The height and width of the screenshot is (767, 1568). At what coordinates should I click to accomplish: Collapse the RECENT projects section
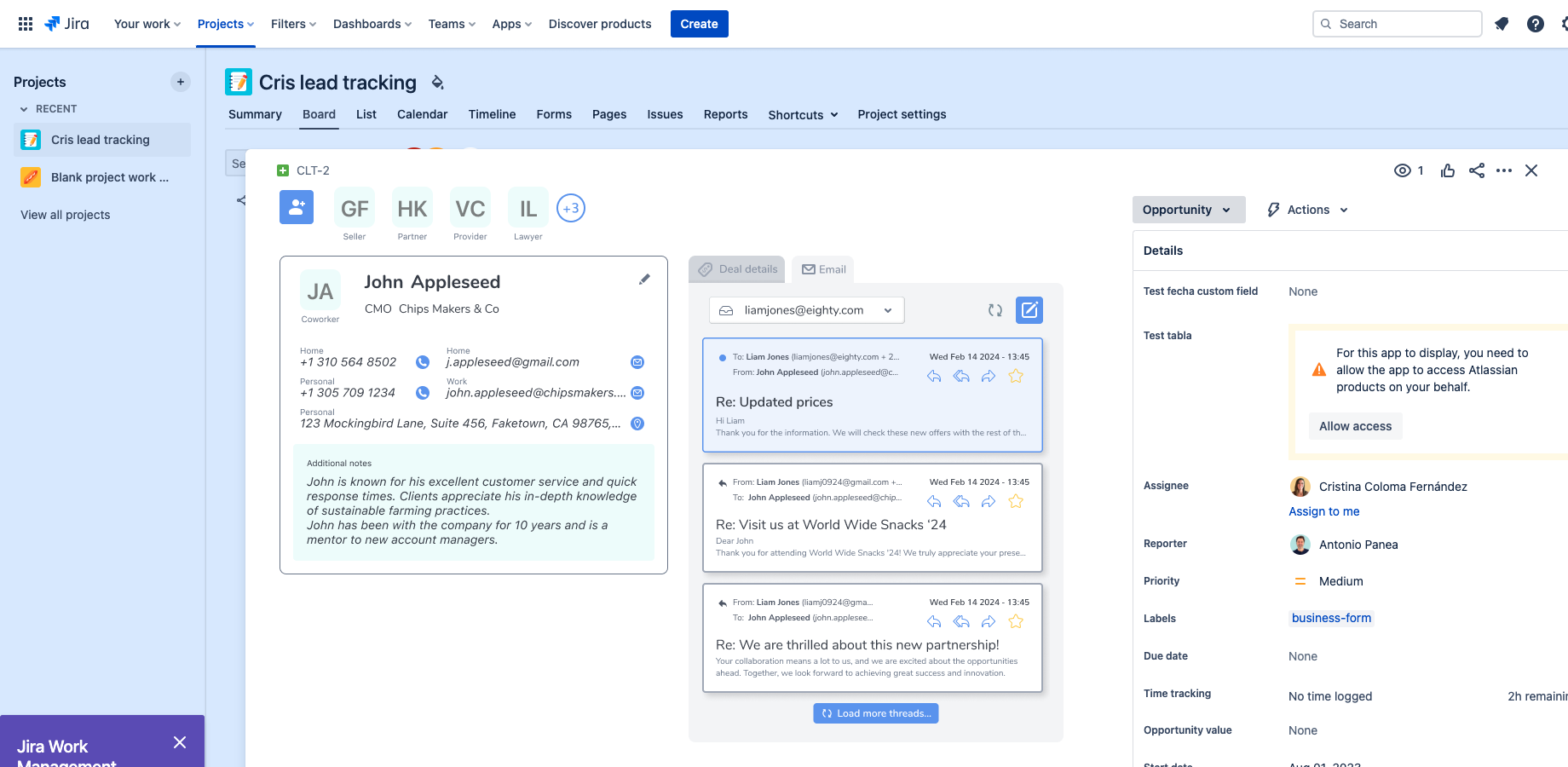tap(49, 109)
